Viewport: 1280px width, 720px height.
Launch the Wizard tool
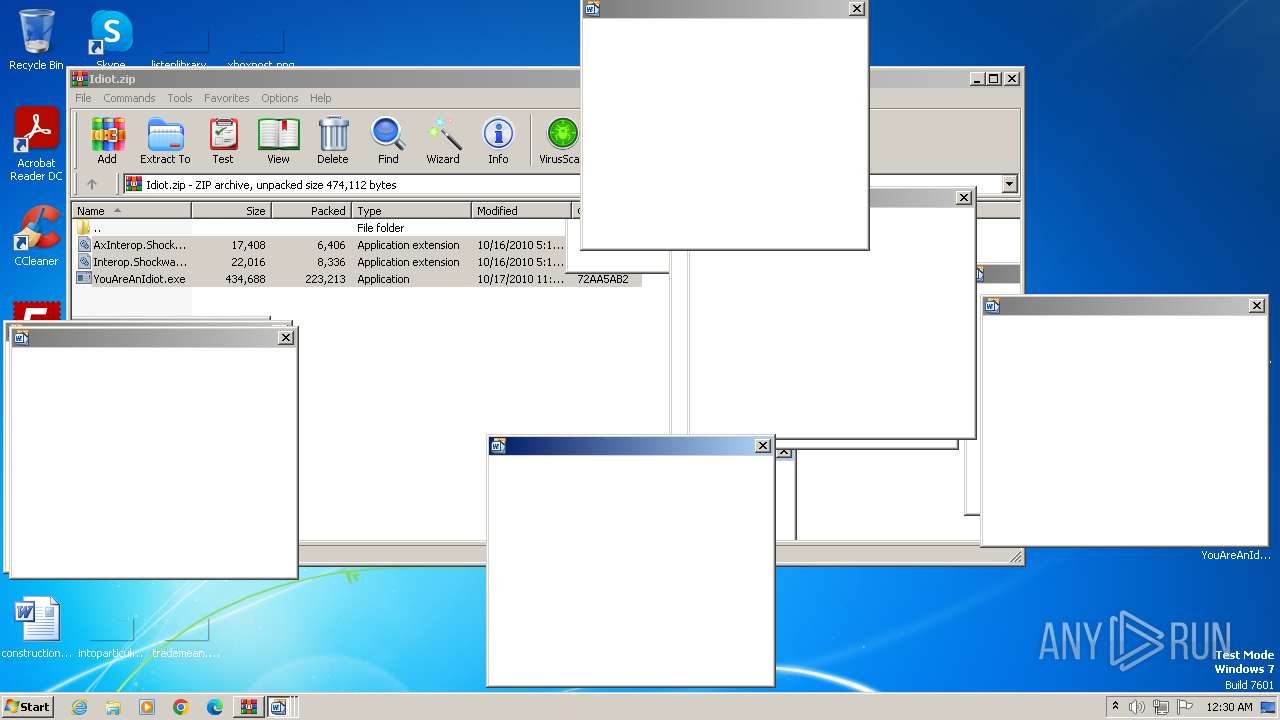tap(443, 140)
